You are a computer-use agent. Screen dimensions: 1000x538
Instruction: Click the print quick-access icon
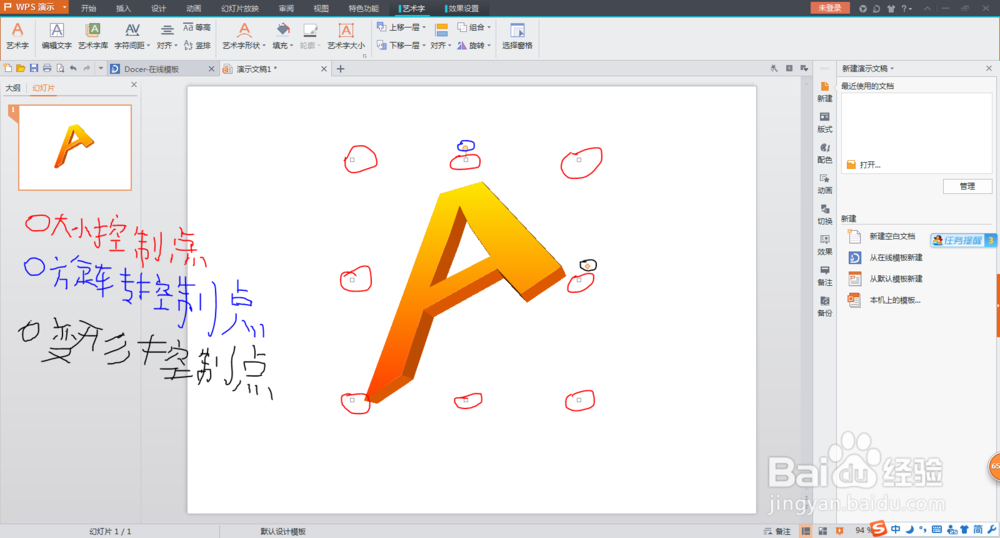pyautogui.click(x=47, y=68)
